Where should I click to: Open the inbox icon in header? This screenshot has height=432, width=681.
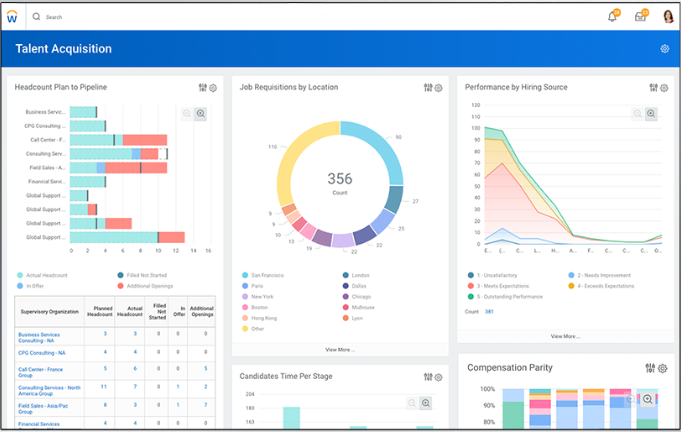[640, 17]
